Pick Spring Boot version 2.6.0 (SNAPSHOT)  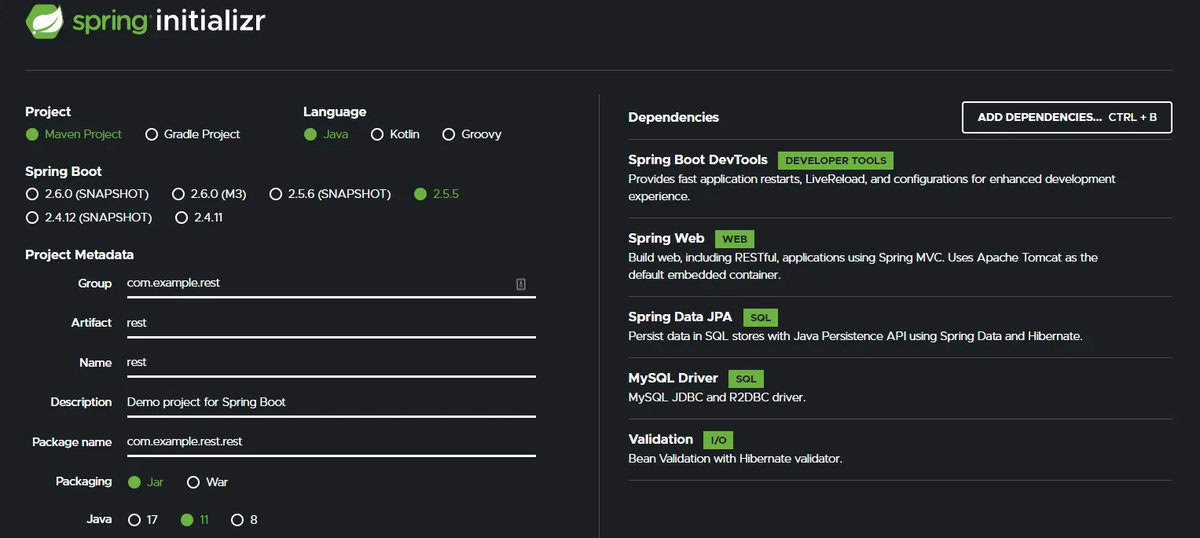click(x=32, y=194)
